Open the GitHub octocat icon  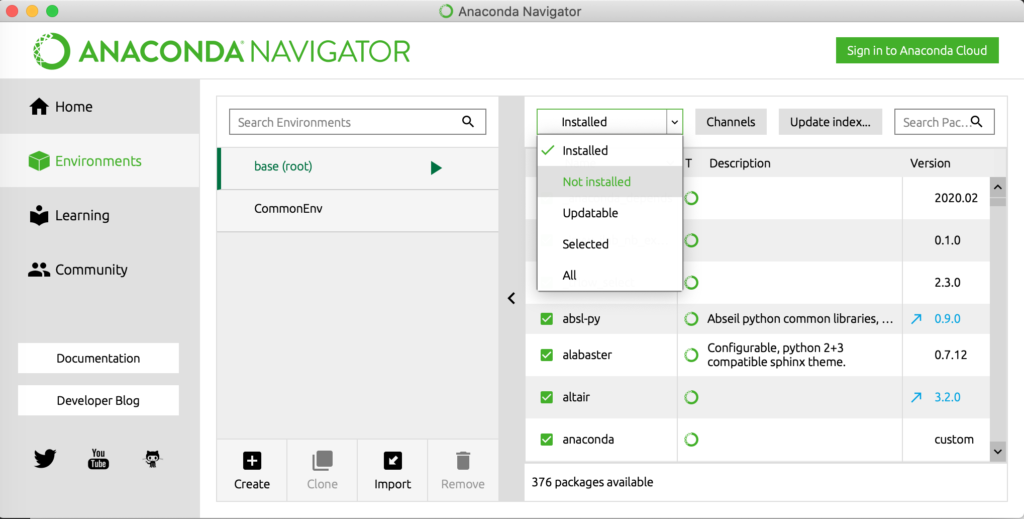click(152, 458)
